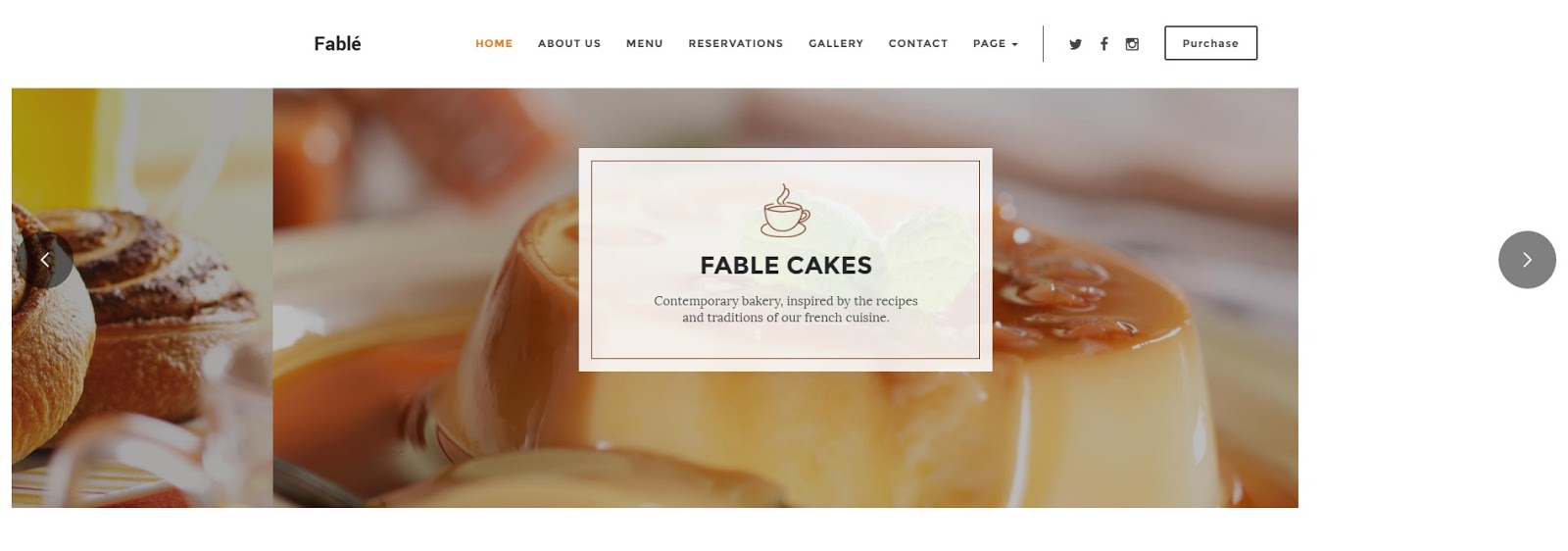The width and height of the screenshot is (1568, 551).
Task: Go to the RESERVATIONS page
Action: tap(736, 43)
